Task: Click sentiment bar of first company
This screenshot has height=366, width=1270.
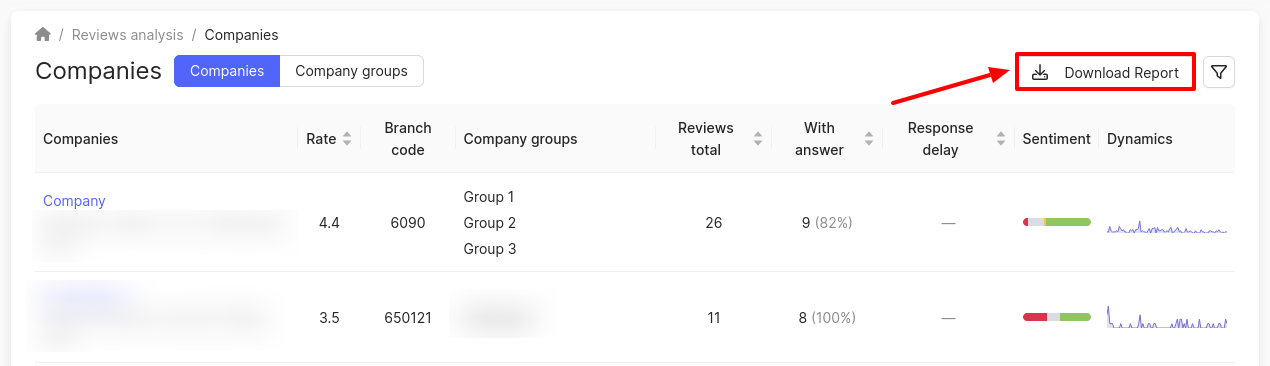Action: [x=1056, y=222]
